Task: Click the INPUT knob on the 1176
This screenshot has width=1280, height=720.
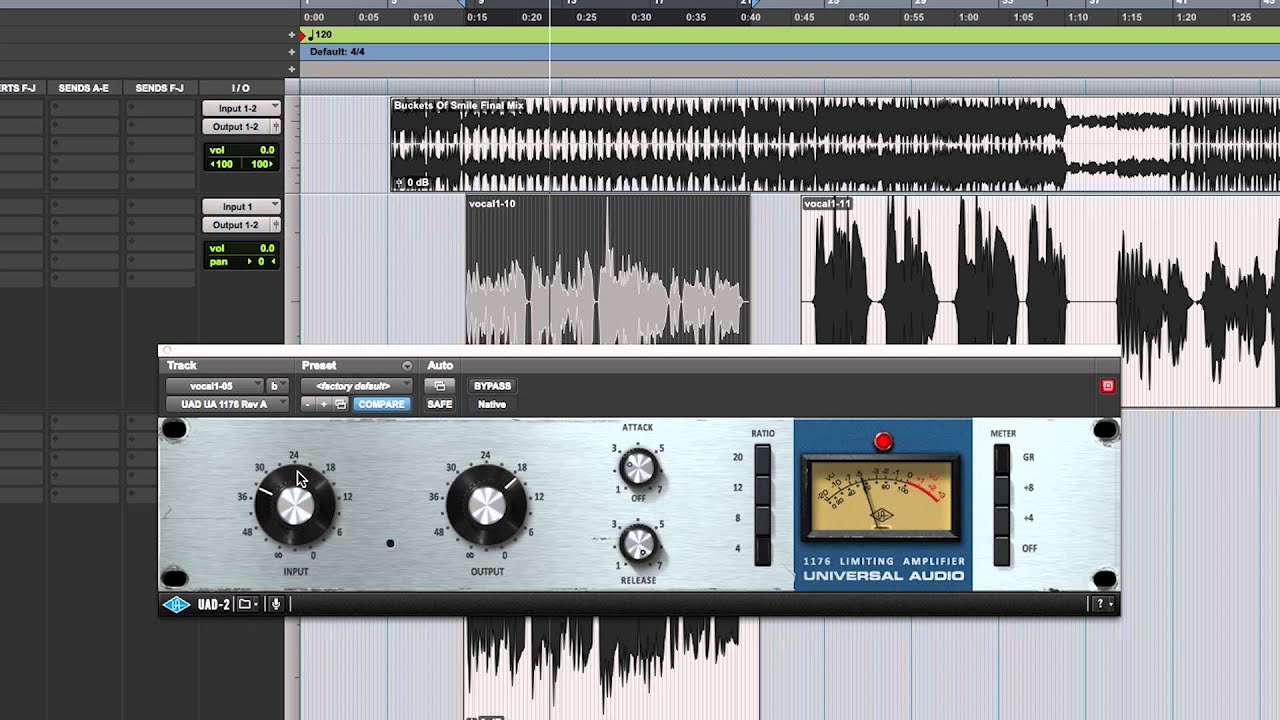Action: tap(295, 506)
